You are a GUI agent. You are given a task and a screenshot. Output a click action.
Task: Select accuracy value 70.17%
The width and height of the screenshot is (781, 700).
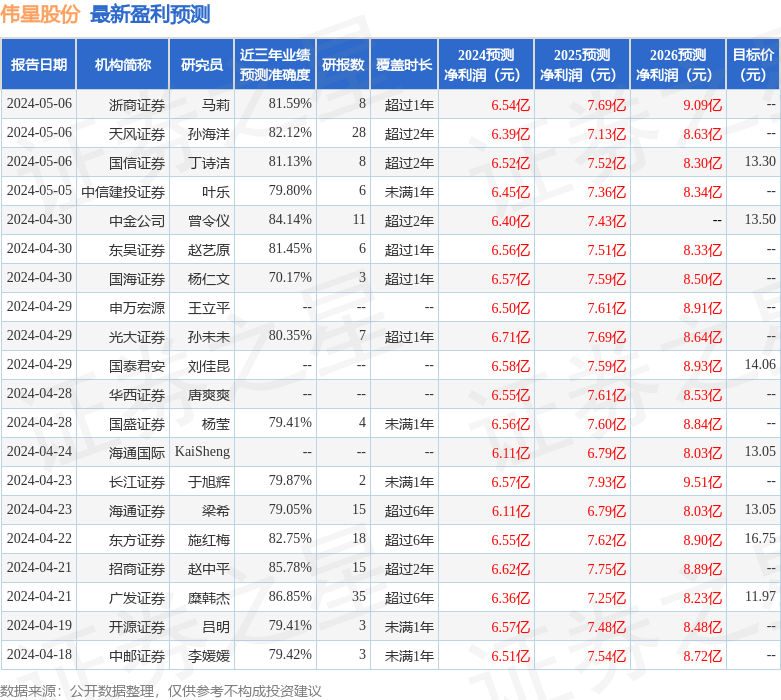[x=290, y=278]
